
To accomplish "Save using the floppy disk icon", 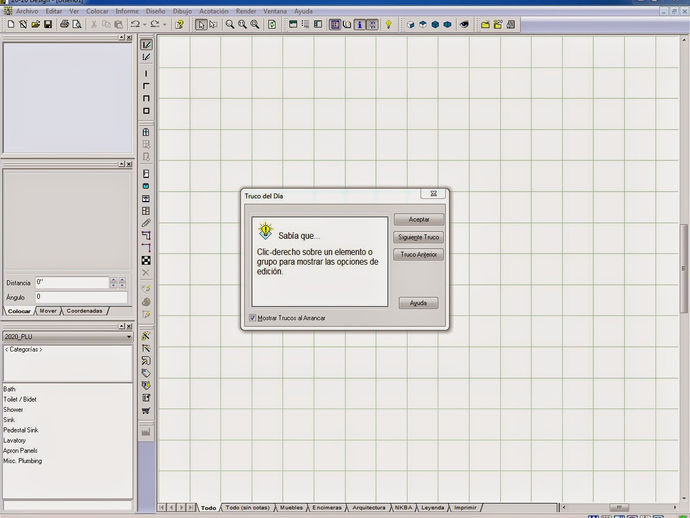I will (48, 24).
